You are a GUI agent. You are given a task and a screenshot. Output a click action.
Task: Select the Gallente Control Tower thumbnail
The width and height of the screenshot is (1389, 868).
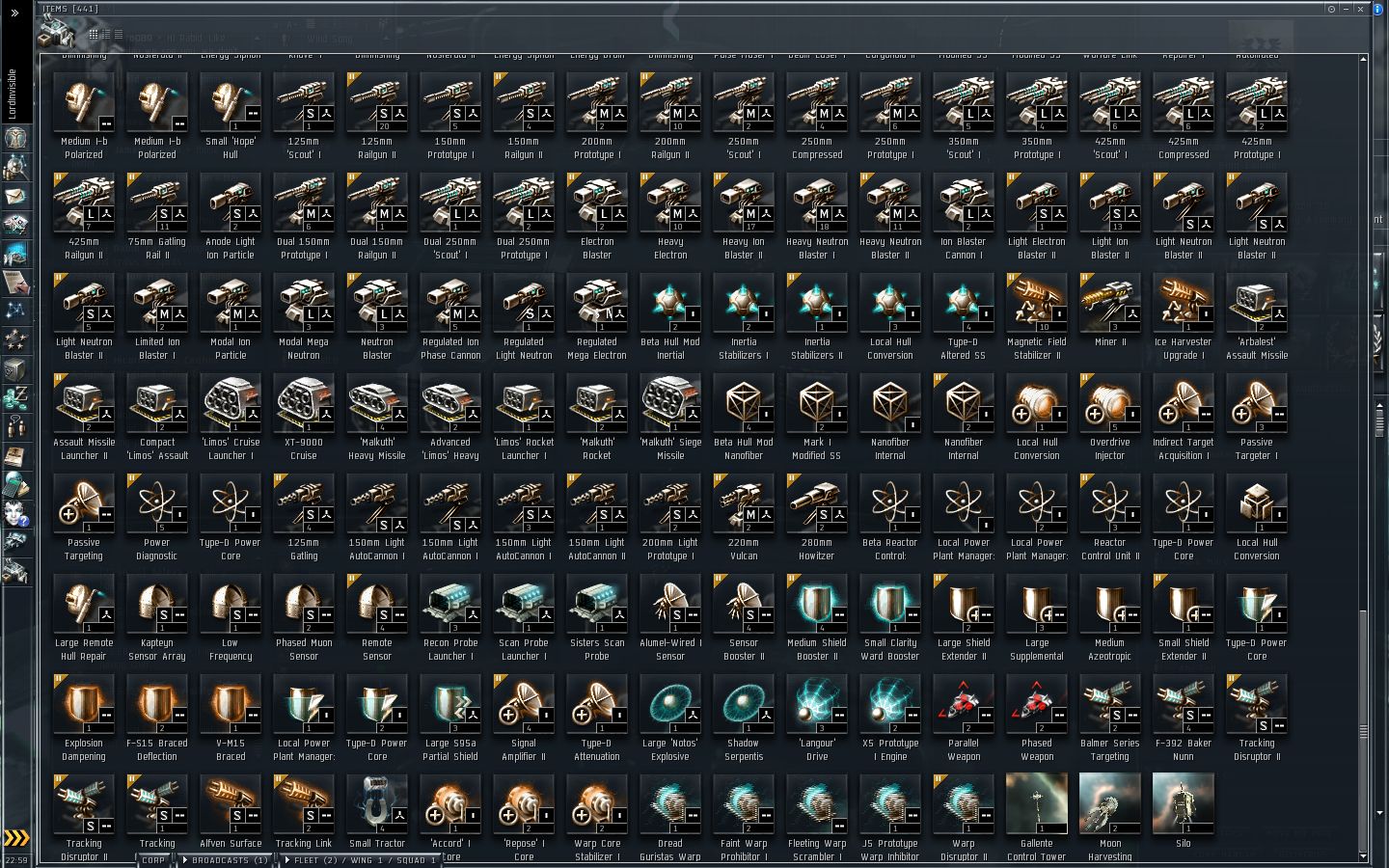[1037, 805]
